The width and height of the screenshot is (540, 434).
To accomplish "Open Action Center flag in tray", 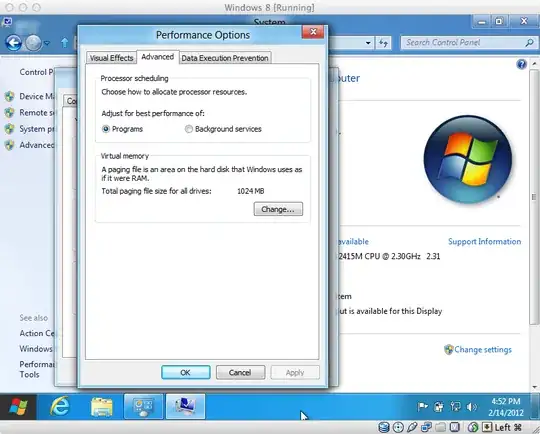I will pyautogui.click(x=423, y=407).
